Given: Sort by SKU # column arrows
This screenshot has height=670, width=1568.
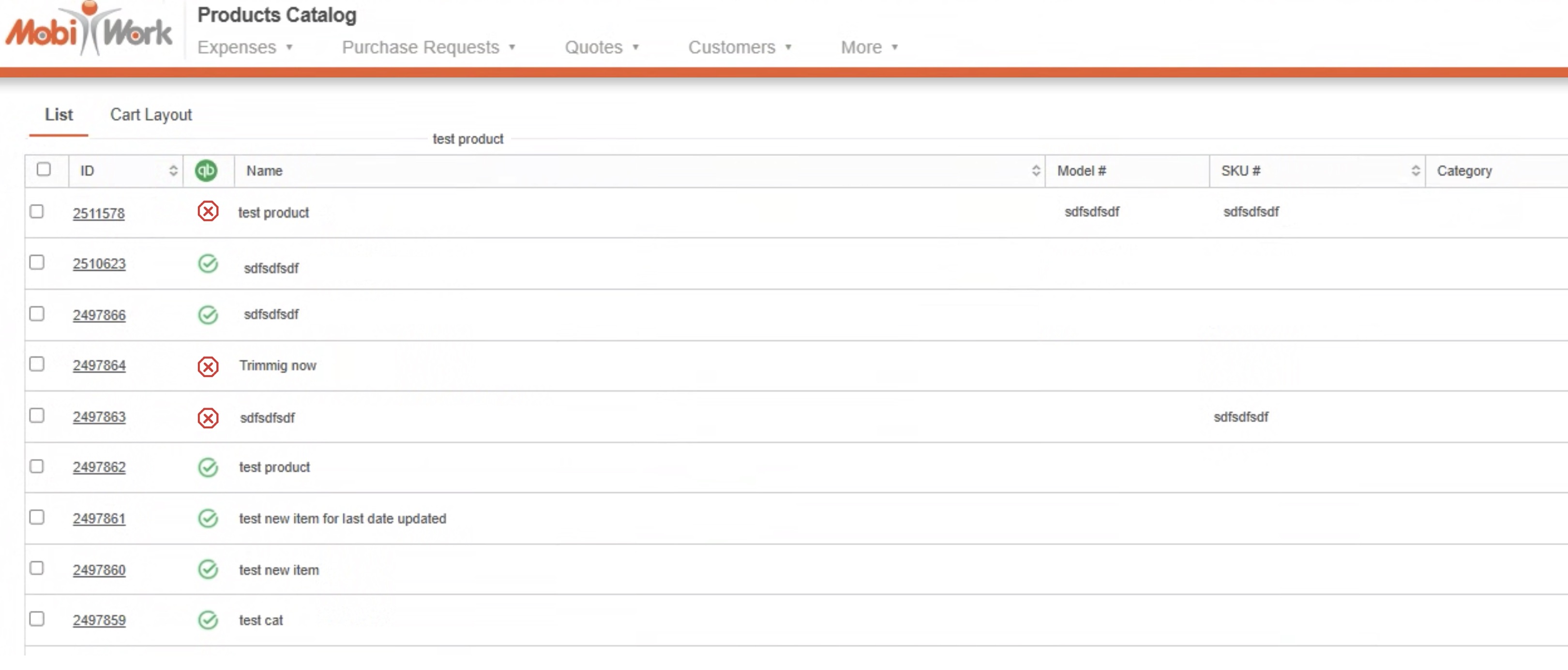Looking at the screenshot, I should click(1415, 170).
